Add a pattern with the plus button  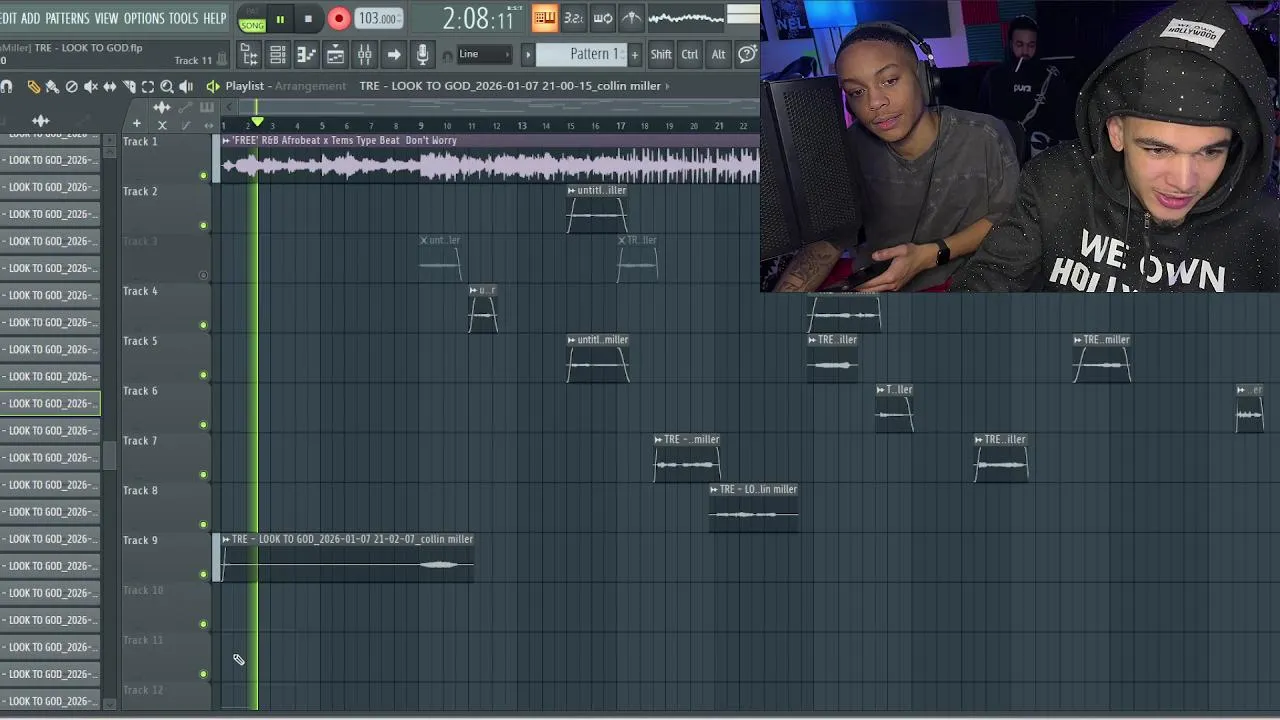click(x=634, y=54)
